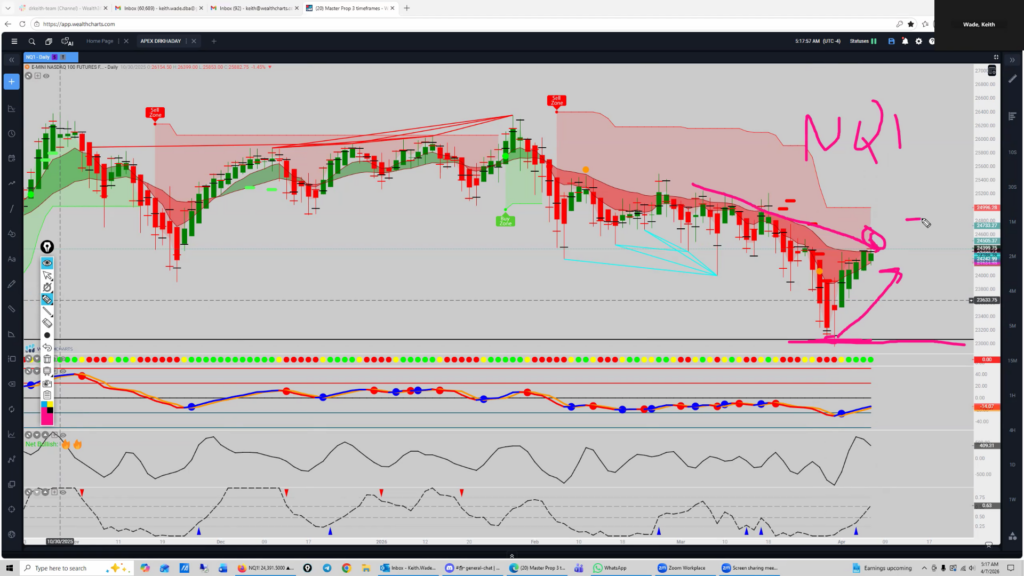Open the AI assistant tool

[x=67, y=42]
